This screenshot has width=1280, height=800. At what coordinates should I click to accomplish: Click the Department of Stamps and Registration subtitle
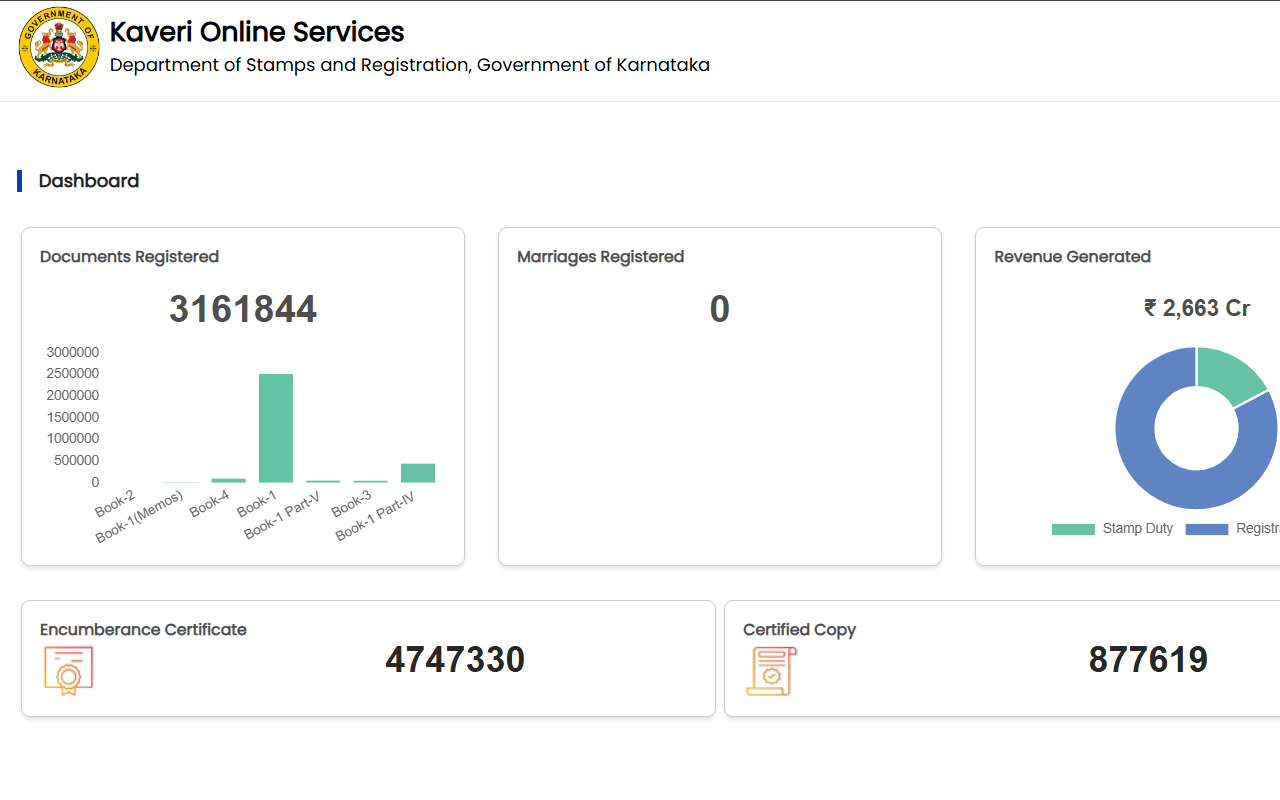pos(409,65)
